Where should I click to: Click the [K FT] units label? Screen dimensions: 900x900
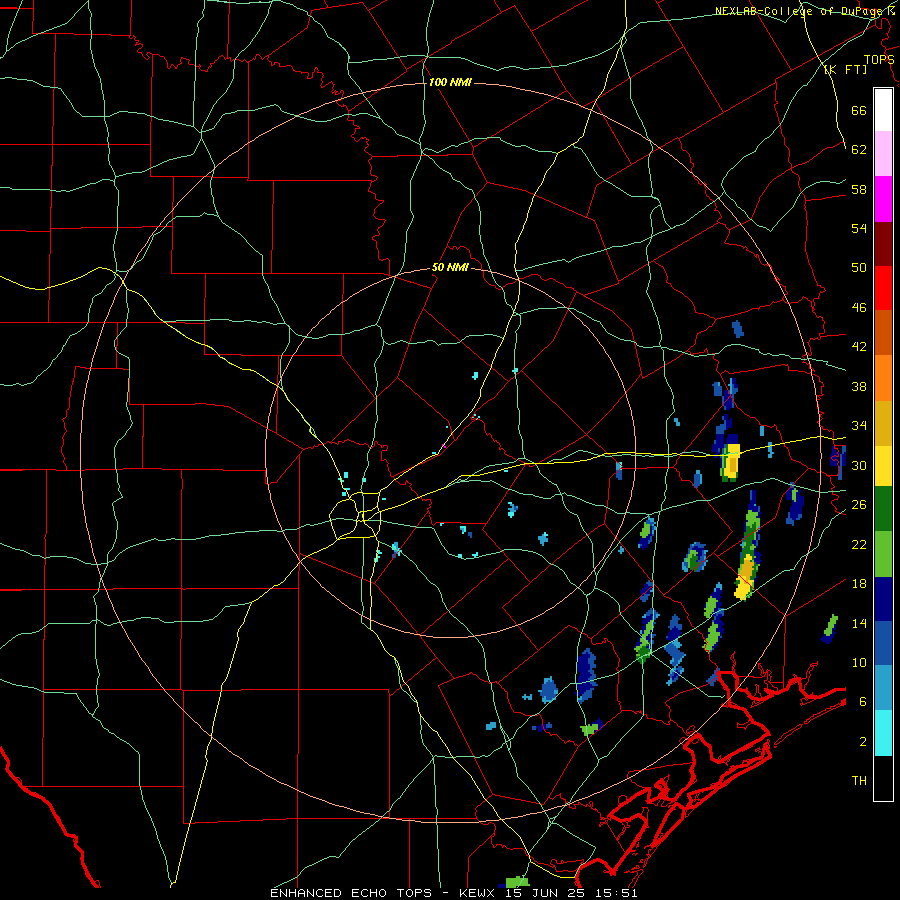(x=845, y=69)
